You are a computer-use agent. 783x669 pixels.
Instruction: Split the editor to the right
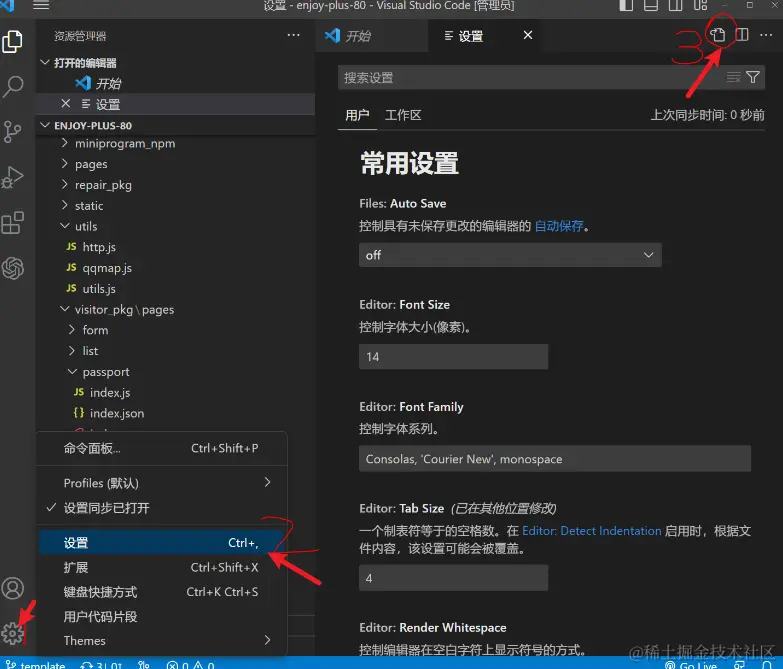742,35
